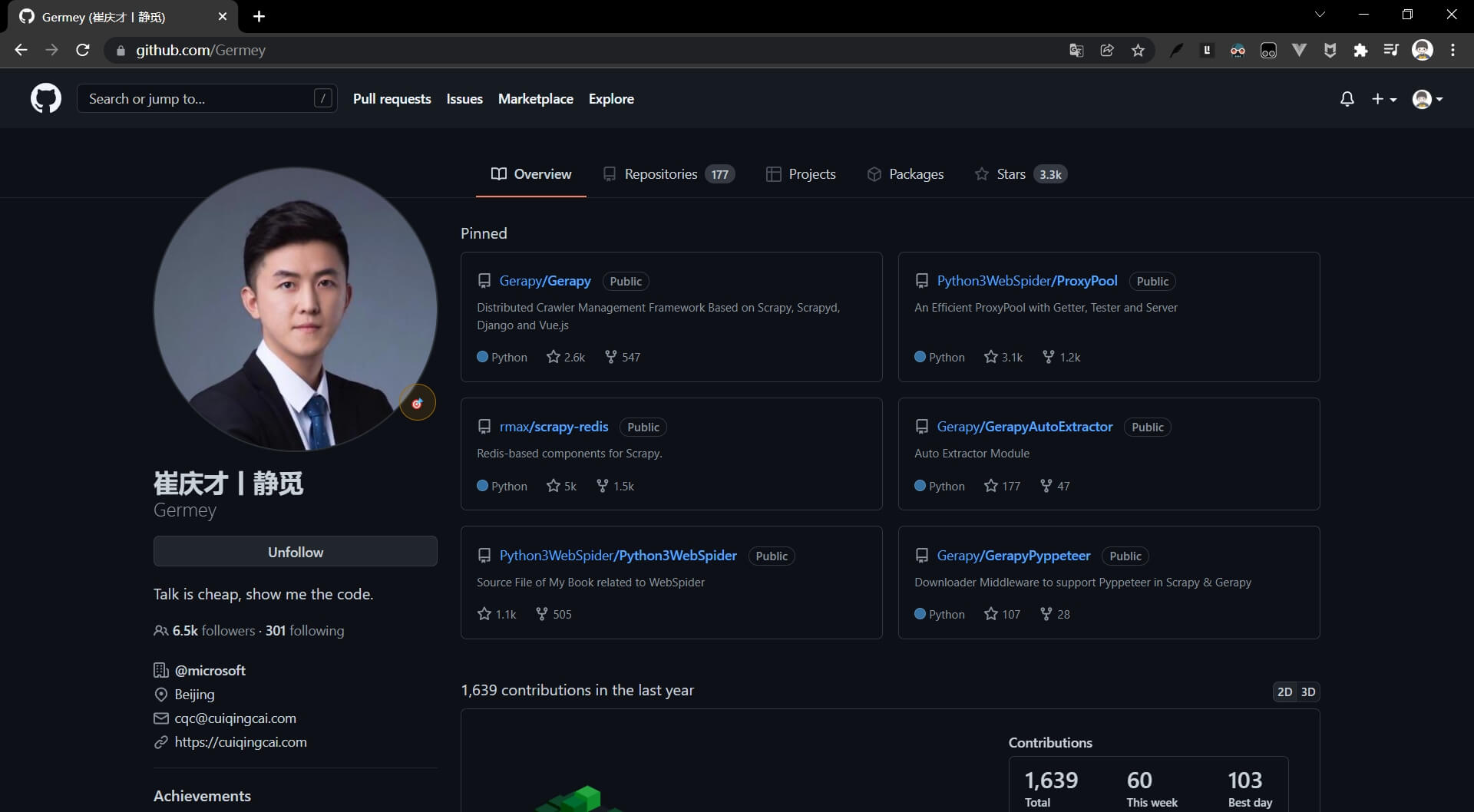This screenshot has width=1474, height=812.
Task: Open the 301 following list
Action: [x=305, y=630]
